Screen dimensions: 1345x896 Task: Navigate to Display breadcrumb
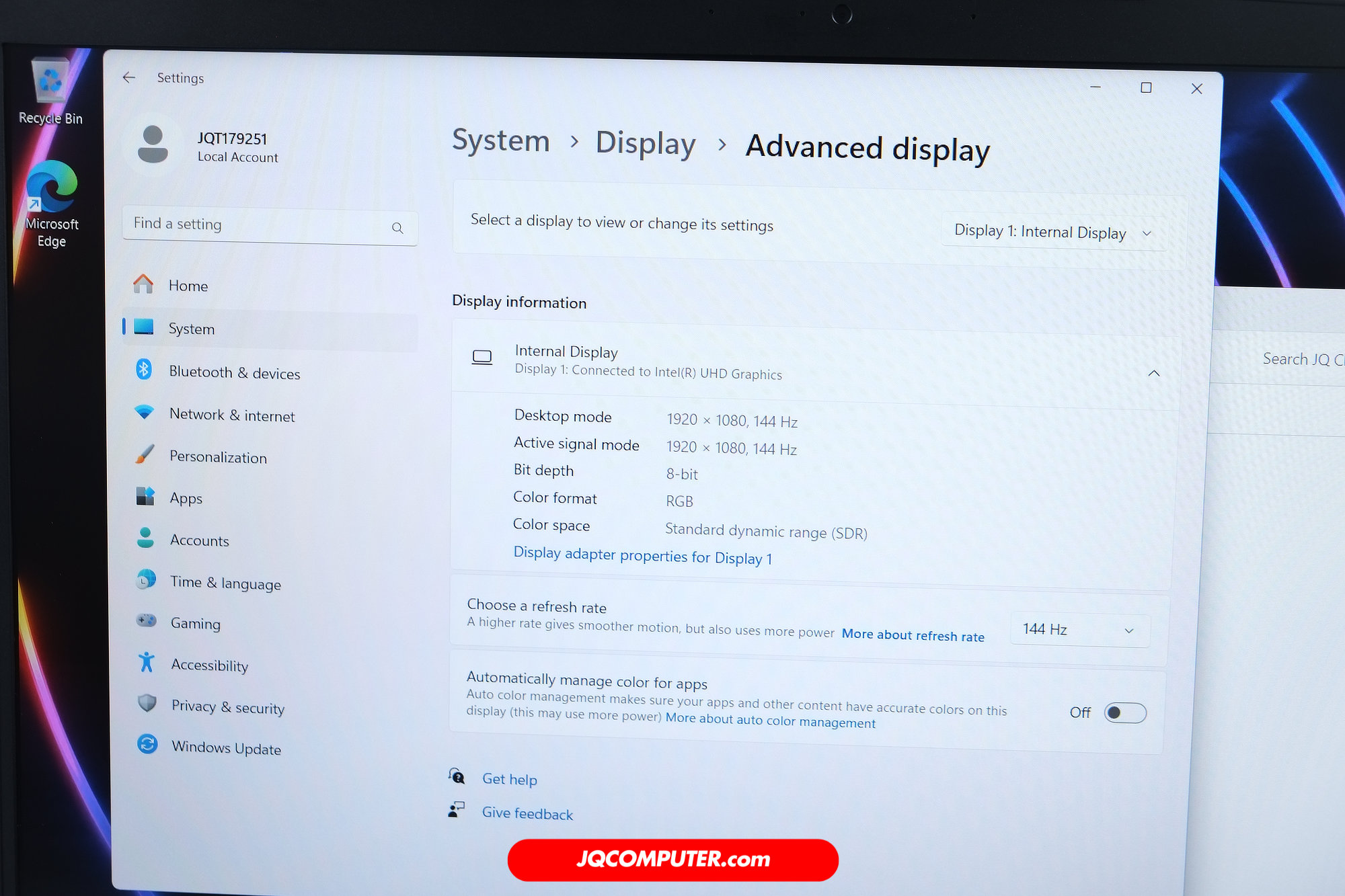[x=646, y=144]
